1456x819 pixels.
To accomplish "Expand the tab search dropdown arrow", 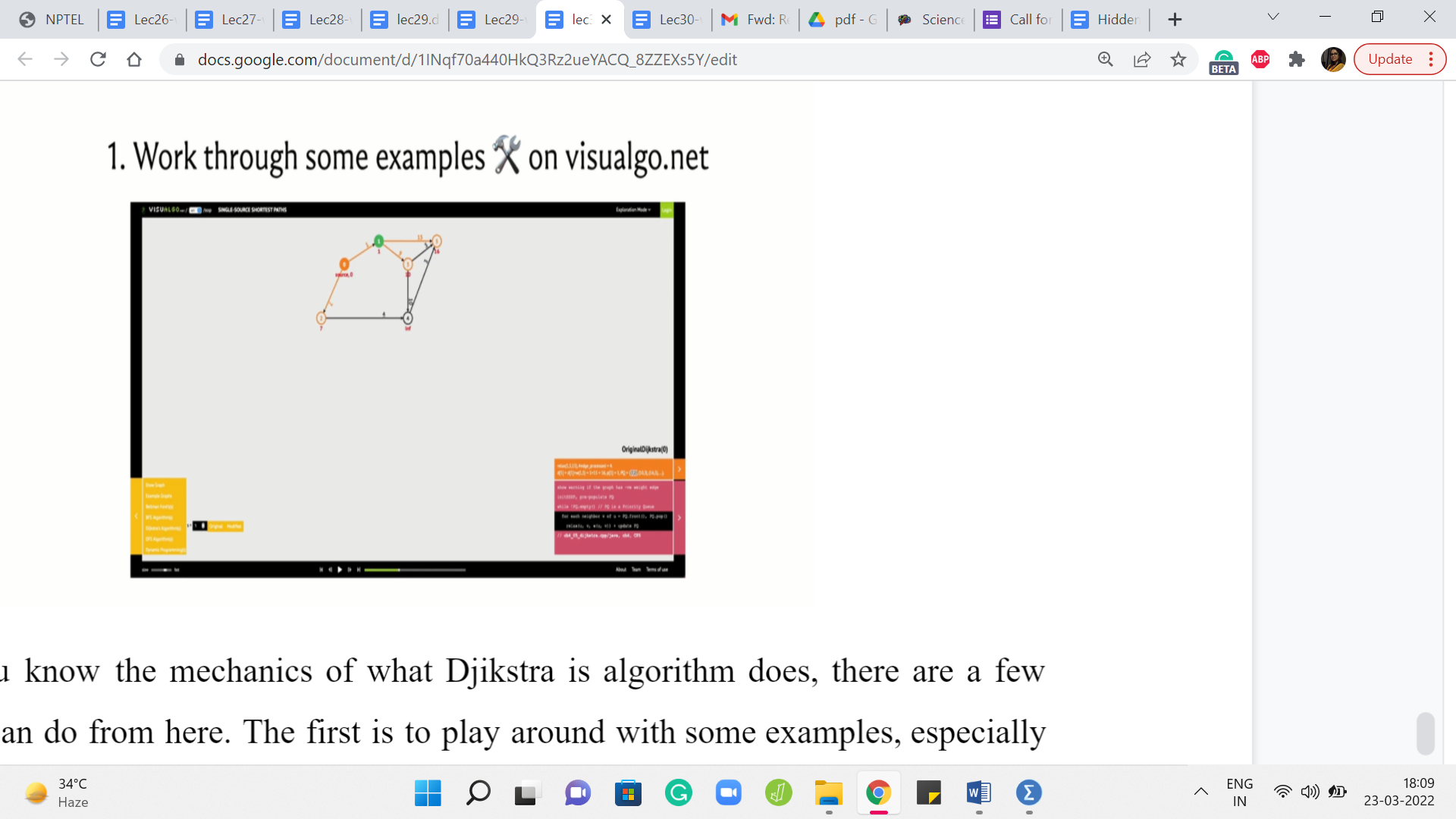I will [1273, 17].
